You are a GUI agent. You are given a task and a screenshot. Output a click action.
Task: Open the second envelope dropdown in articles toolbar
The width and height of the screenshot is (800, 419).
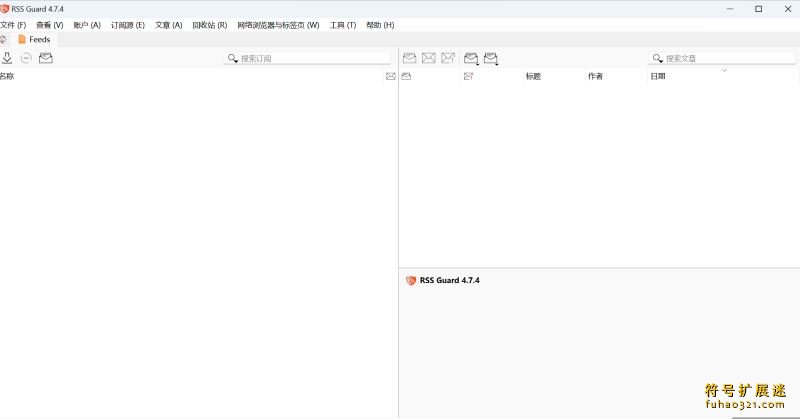coord(491,59)
